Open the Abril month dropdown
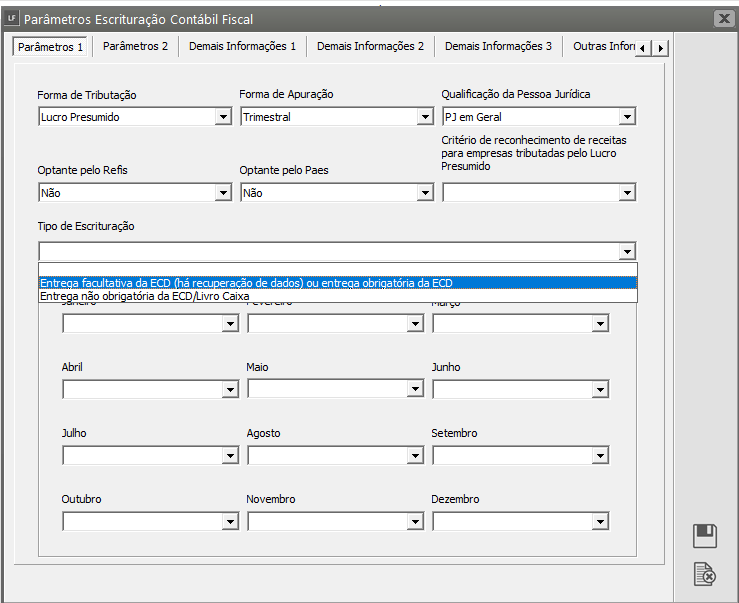This screenshot has width=739, height=603. click(230, 389)
